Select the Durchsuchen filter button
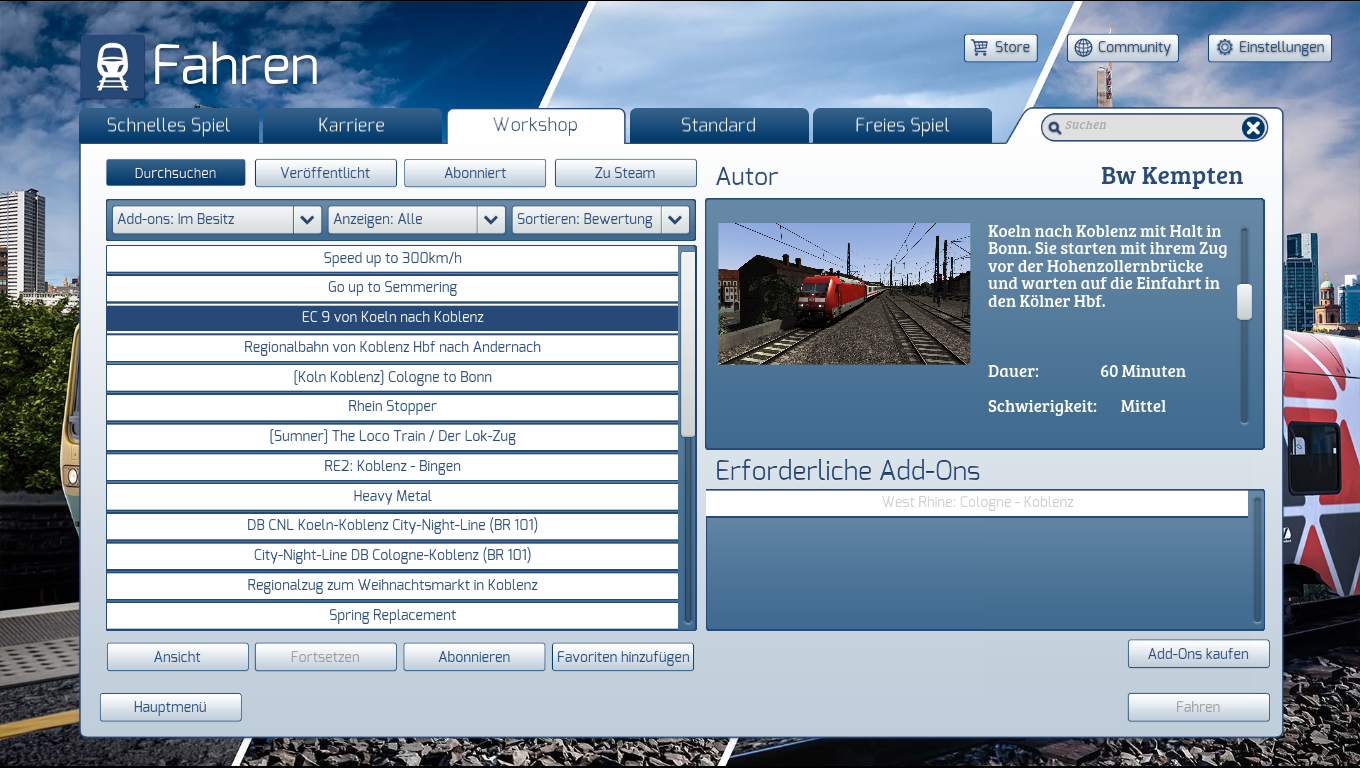The height and width of the screenshot is (768, 1360). 176,173
